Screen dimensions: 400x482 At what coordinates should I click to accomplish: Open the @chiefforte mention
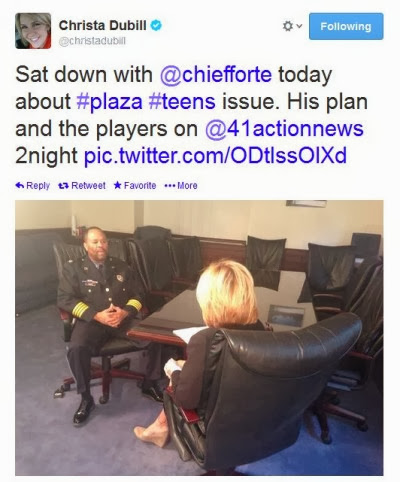coord(216,74)
